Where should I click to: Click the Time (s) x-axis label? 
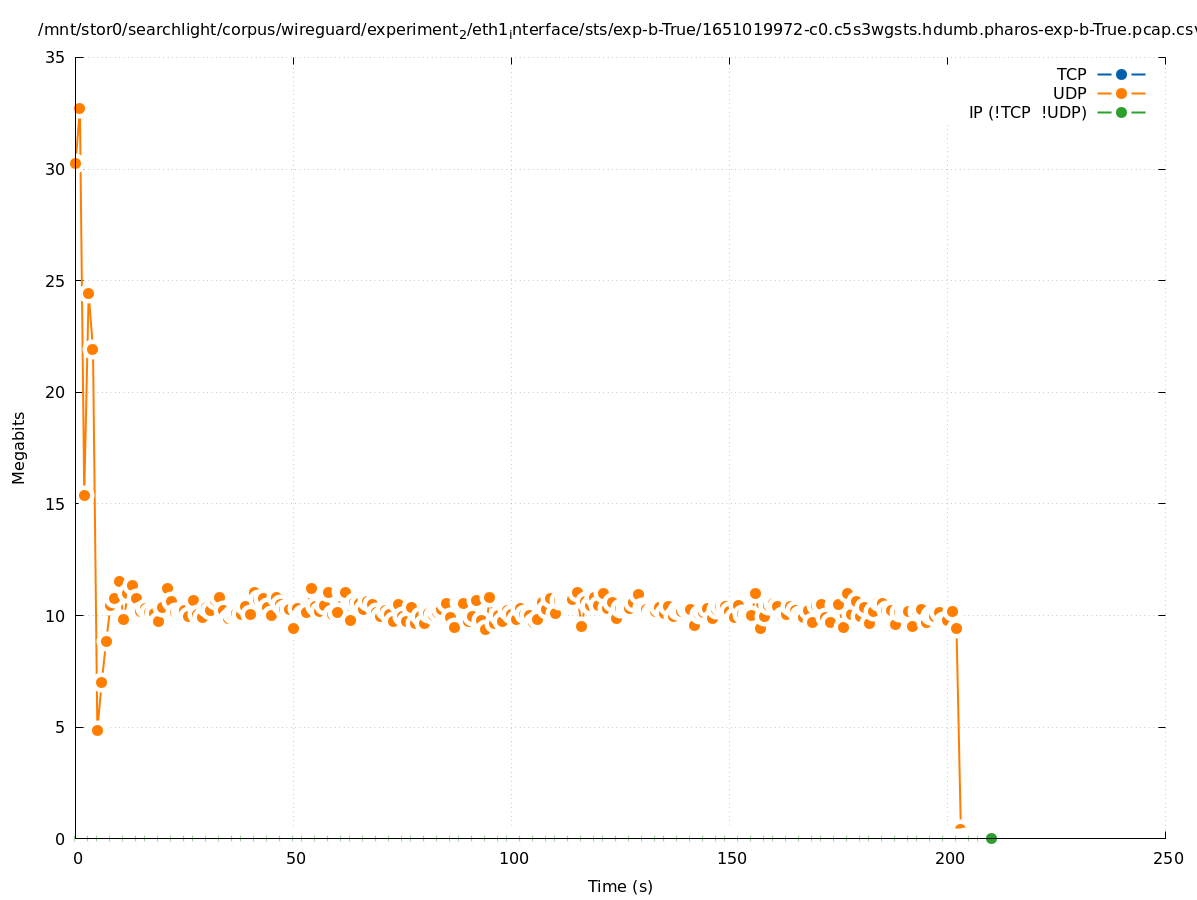[620, 886]
